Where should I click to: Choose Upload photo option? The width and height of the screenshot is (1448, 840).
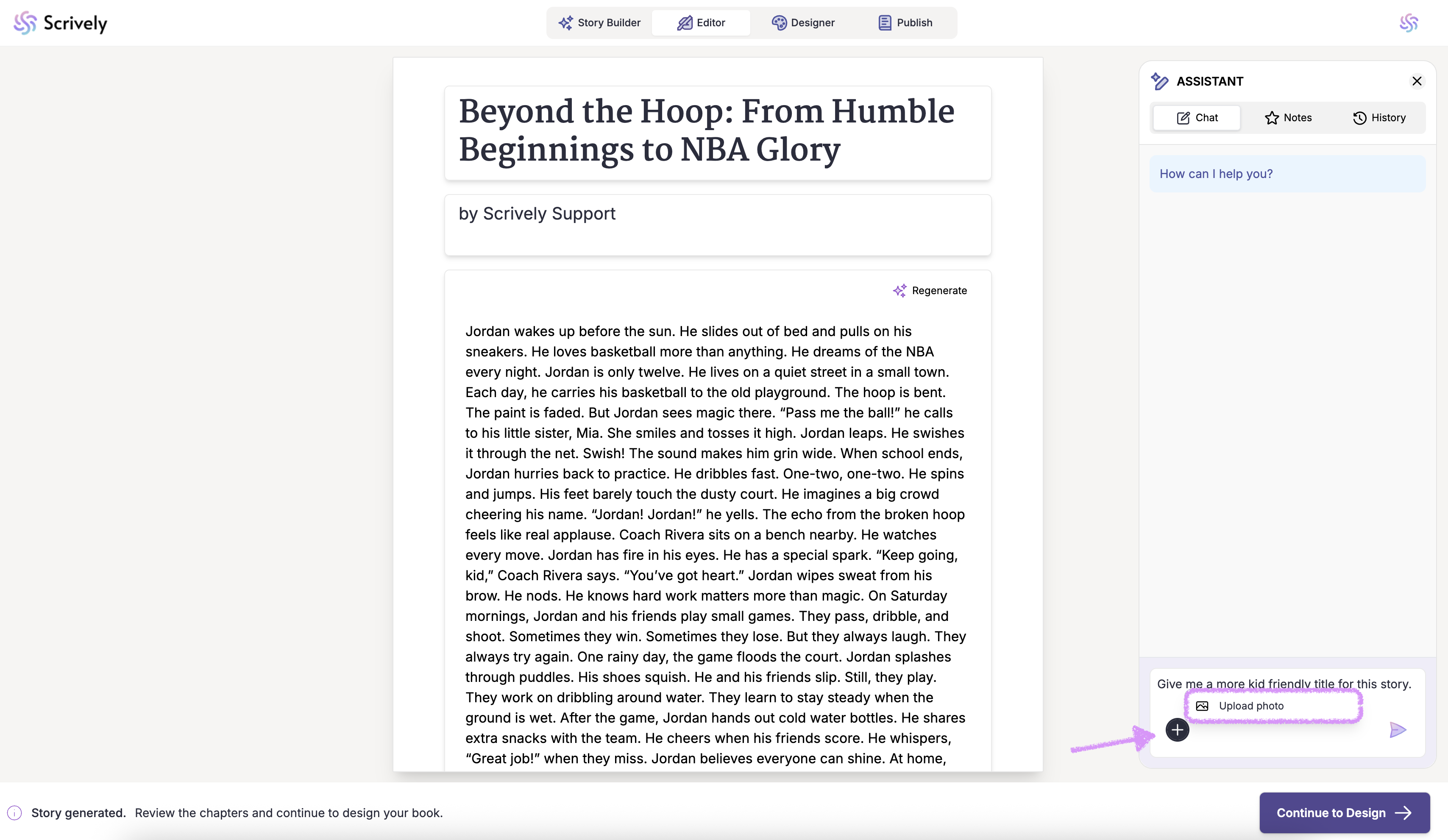(1250, 706)
